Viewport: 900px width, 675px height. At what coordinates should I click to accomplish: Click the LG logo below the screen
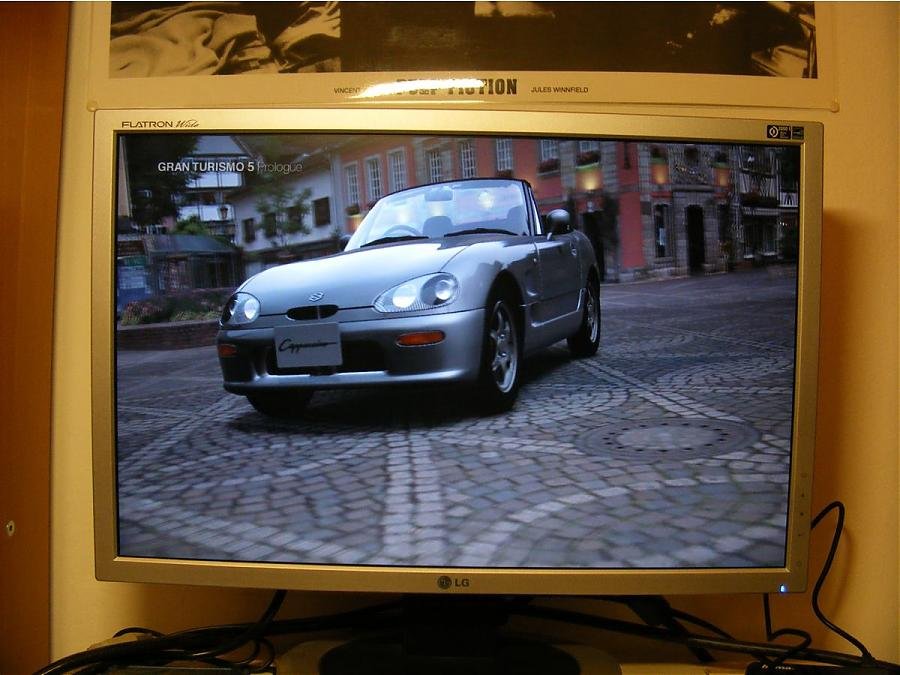coord(453,583)
